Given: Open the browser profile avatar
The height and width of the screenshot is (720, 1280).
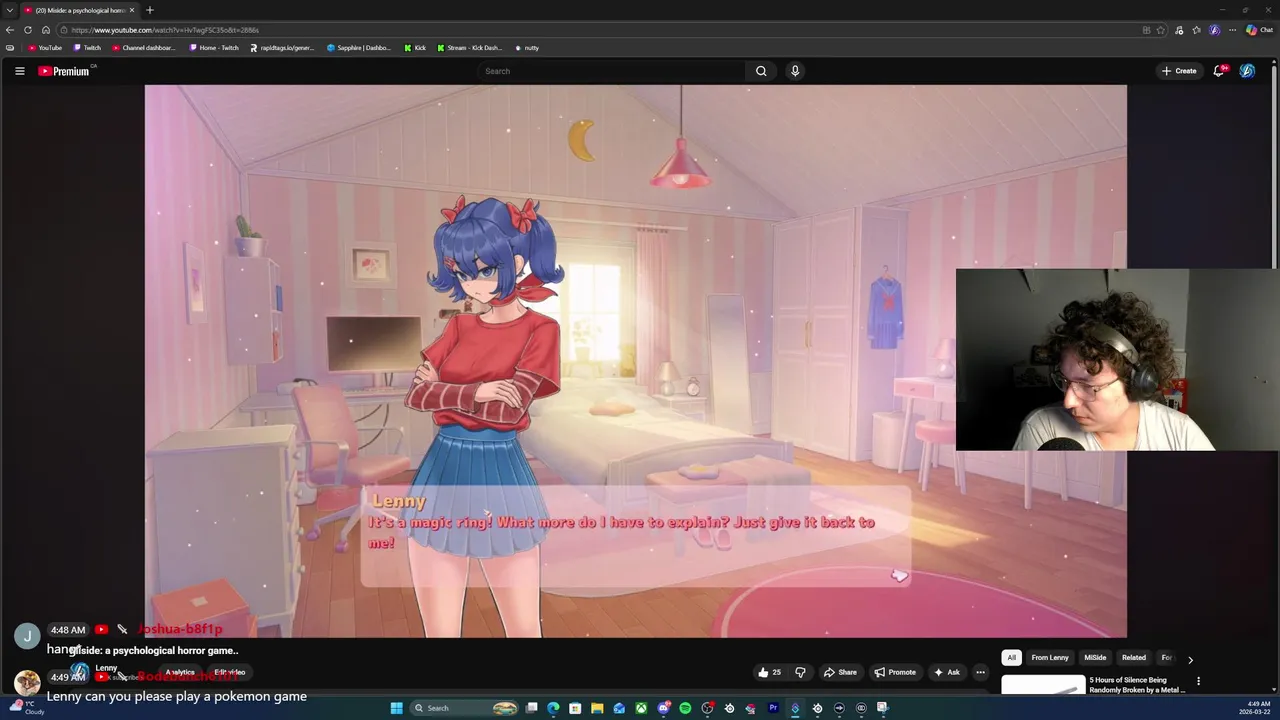Looking at the screenshot, I should pyautogui.click(x=1214, y=30).
